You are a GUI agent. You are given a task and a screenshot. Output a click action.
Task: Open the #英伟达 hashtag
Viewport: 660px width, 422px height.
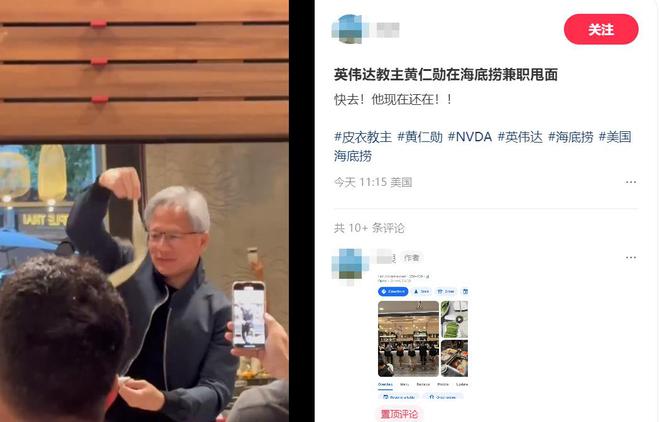tap(520, 137)
